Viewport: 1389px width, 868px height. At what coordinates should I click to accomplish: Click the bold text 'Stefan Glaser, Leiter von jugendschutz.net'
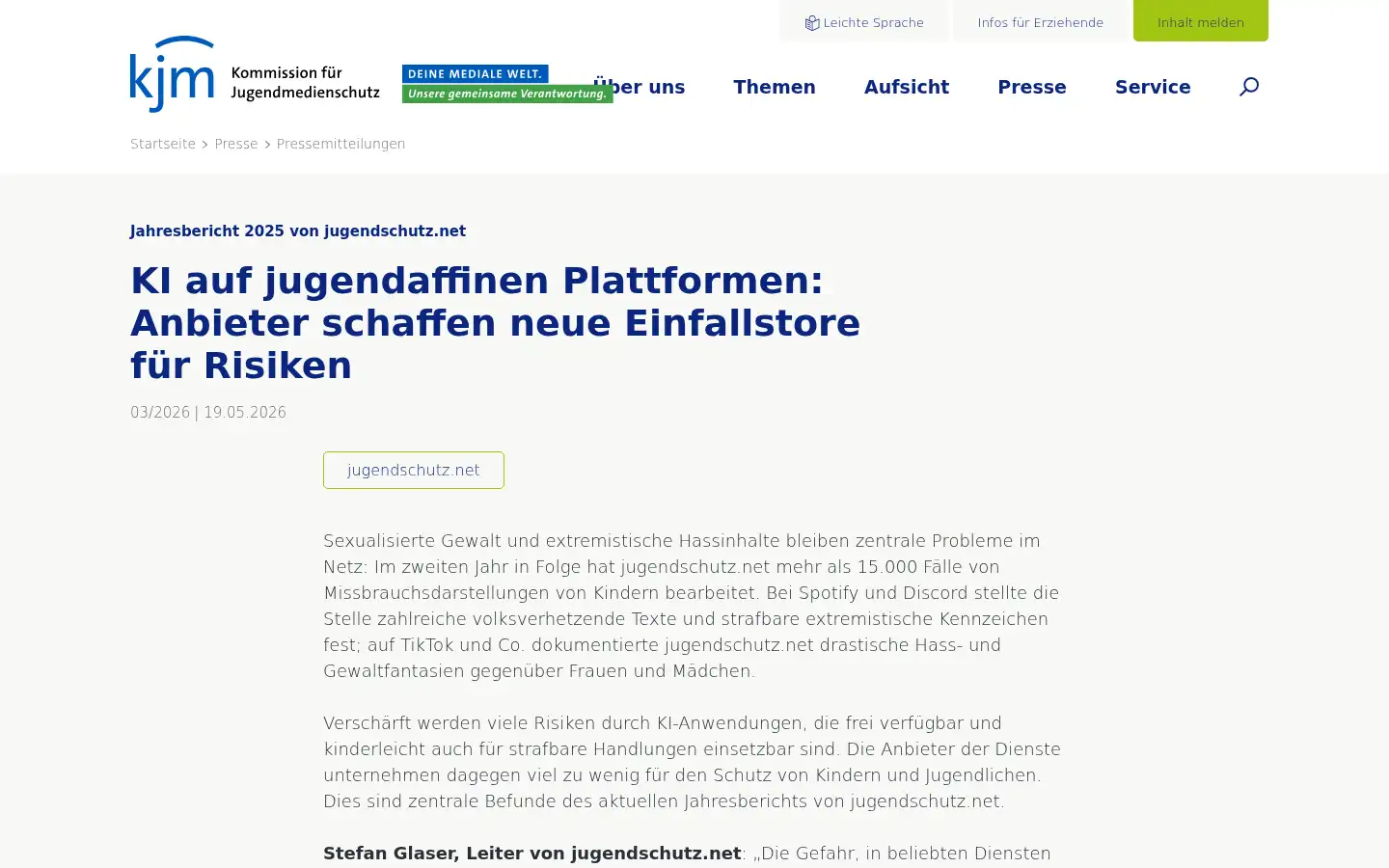531,854
